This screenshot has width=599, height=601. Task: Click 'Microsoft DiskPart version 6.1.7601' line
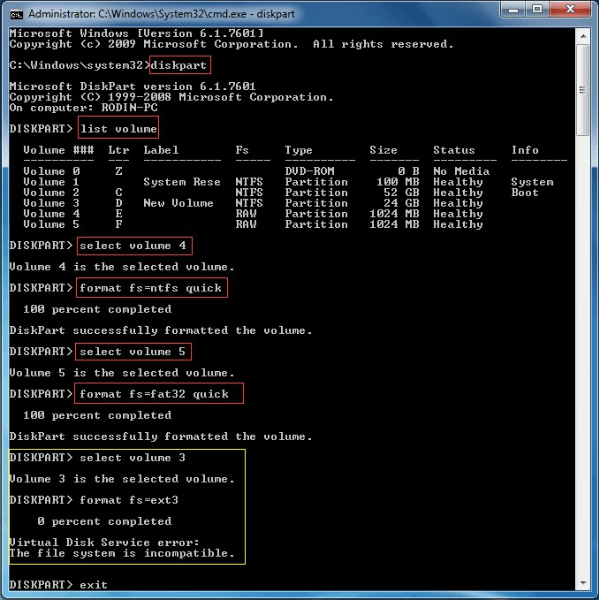(132, 86)
